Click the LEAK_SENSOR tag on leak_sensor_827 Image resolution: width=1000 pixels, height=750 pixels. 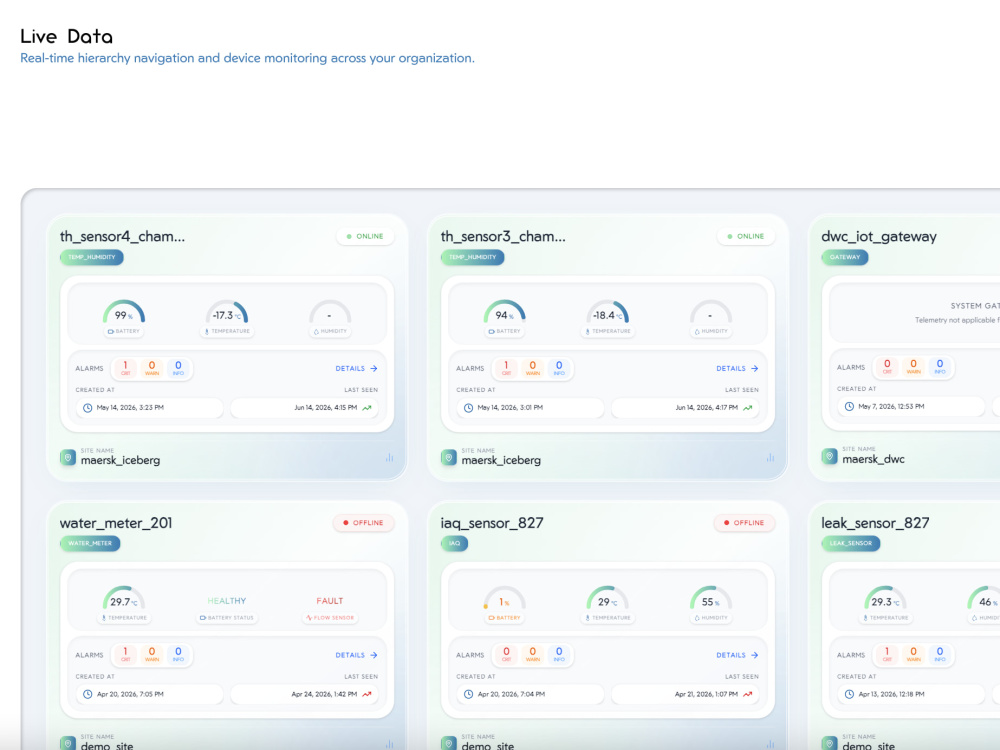click(x=851, y=544)
